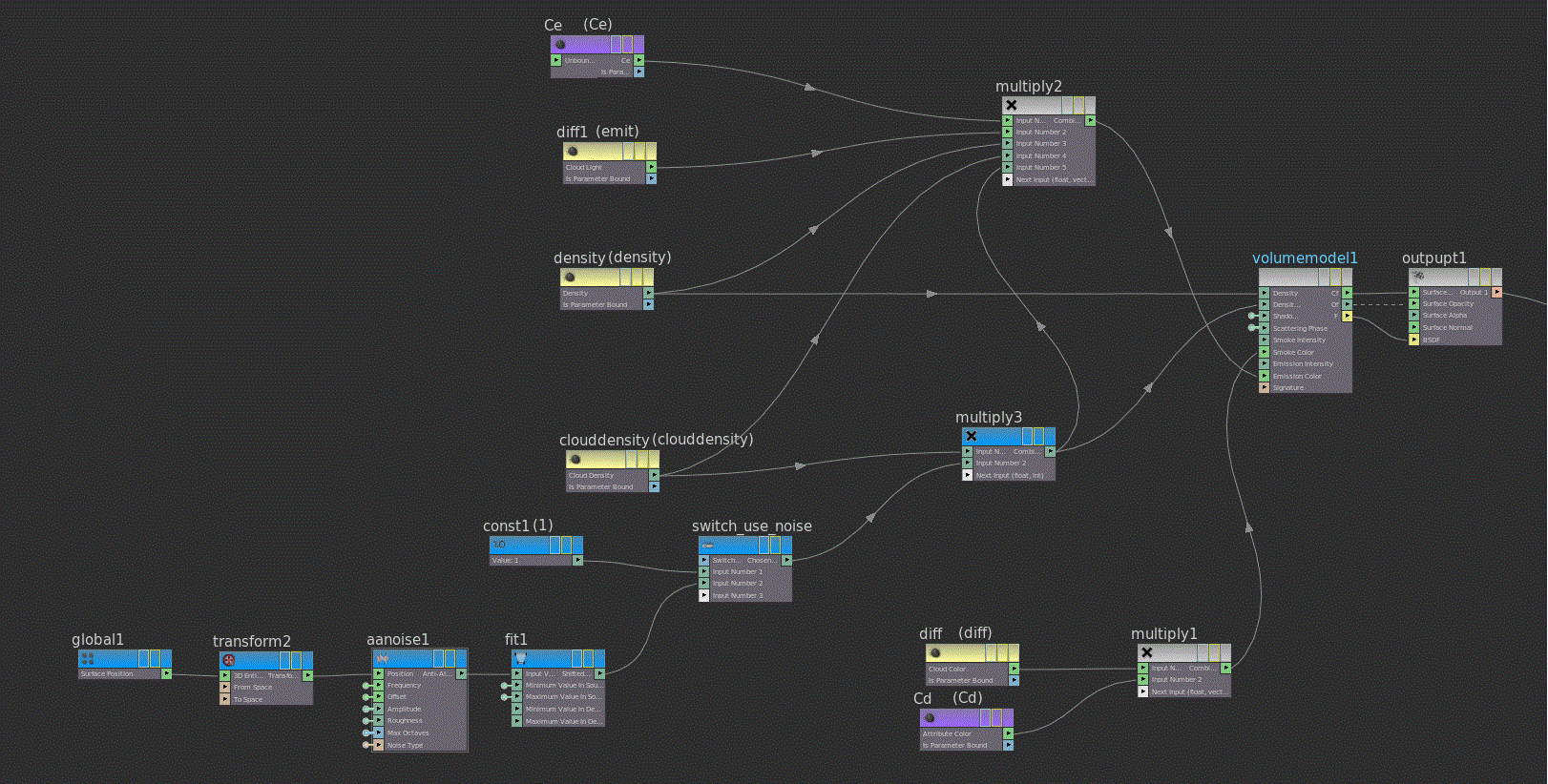Click 'Emission Color' on volumemodel1

[x=1297, y=376]
